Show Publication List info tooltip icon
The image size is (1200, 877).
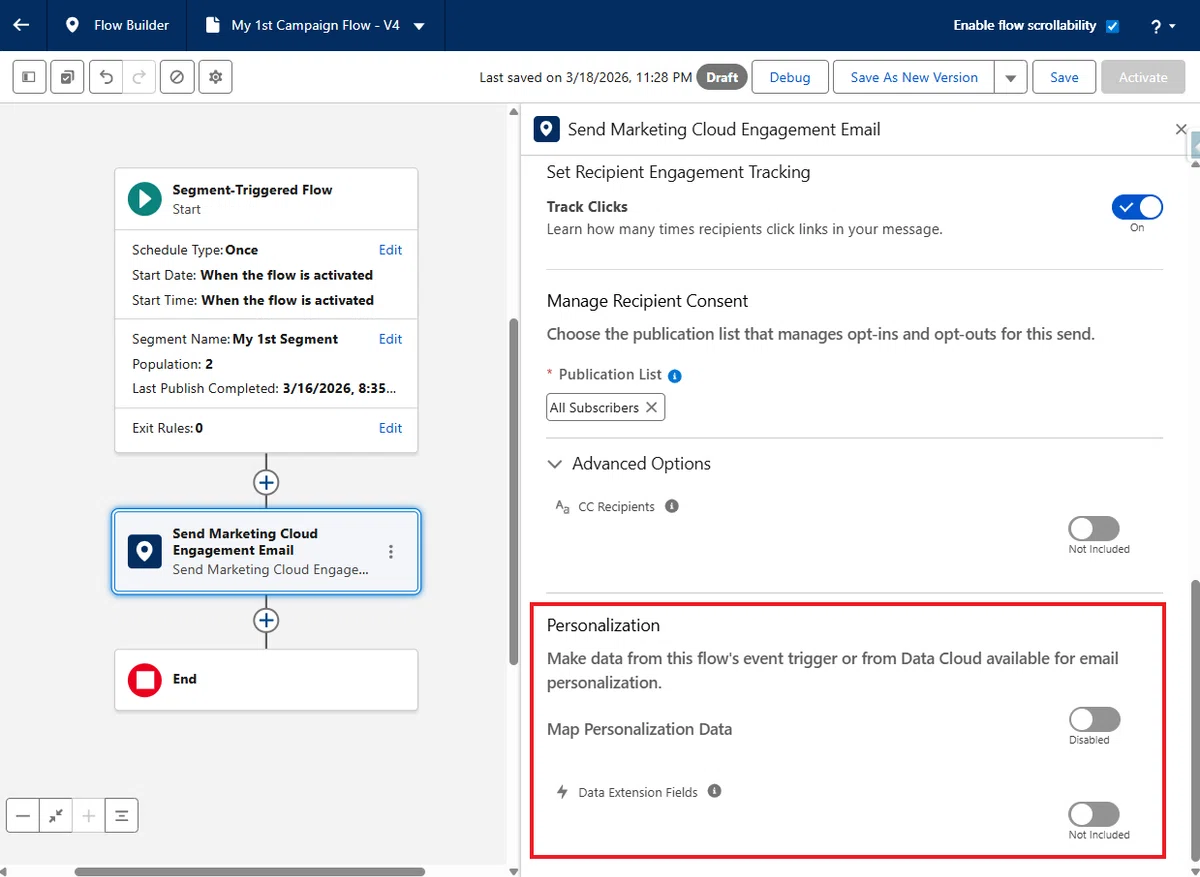click(x=675, y=376)
